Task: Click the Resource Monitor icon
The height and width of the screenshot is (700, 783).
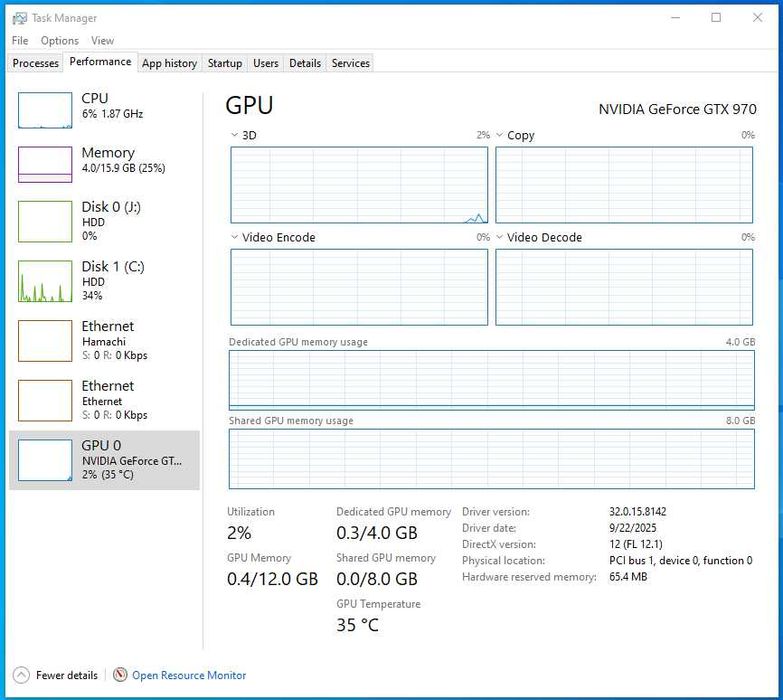Action: tap(121, 675)
